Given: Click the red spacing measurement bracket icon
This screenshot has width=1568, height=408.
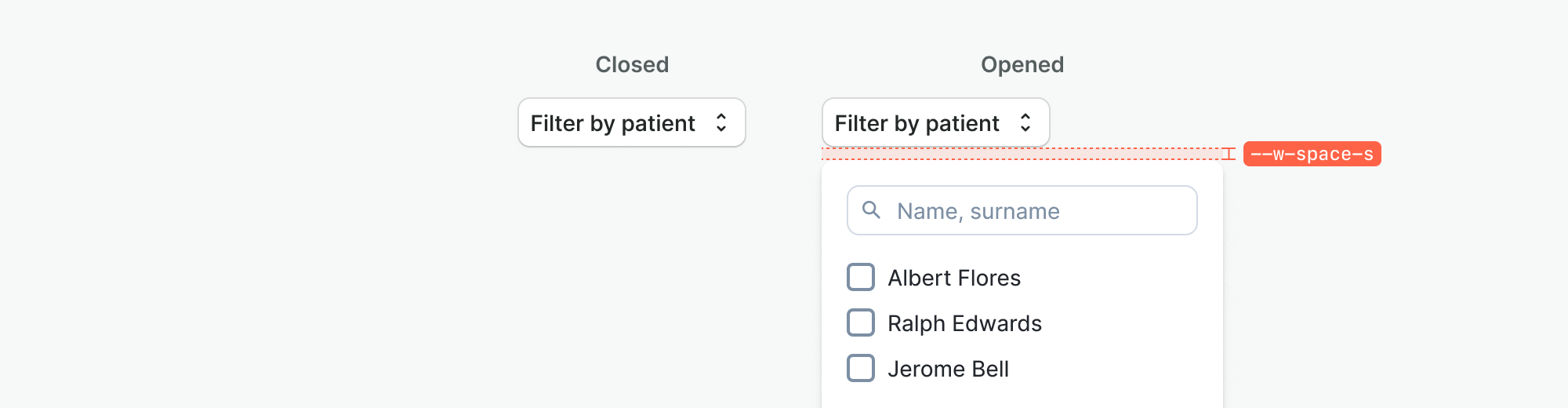Looking at the screenshot, I should [x=1229, y=154].
